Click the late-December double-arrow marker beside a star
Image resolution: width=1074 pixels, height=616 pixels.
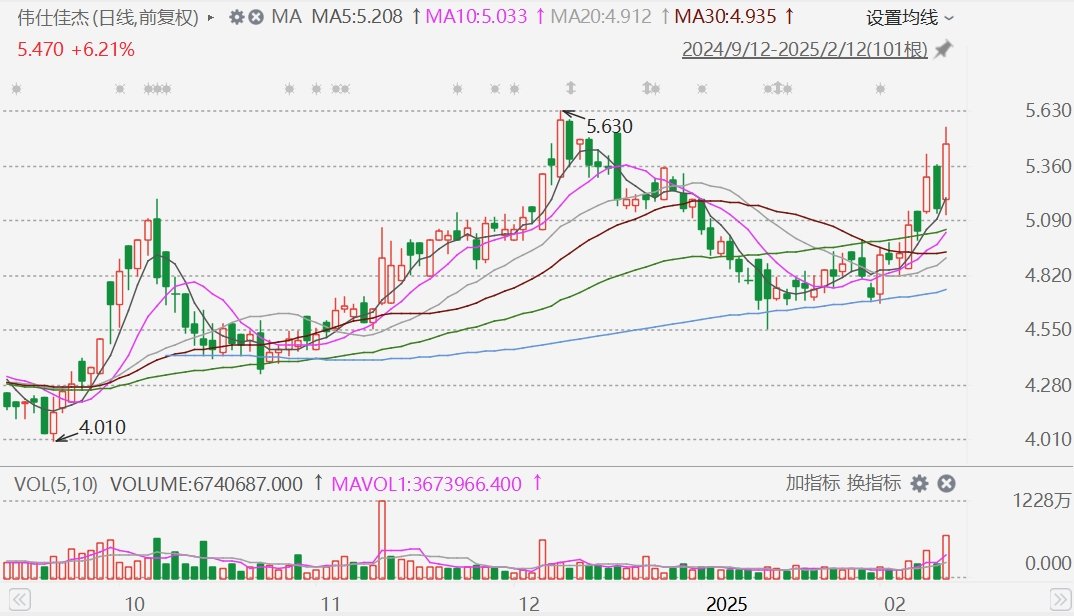coord(647,88)
